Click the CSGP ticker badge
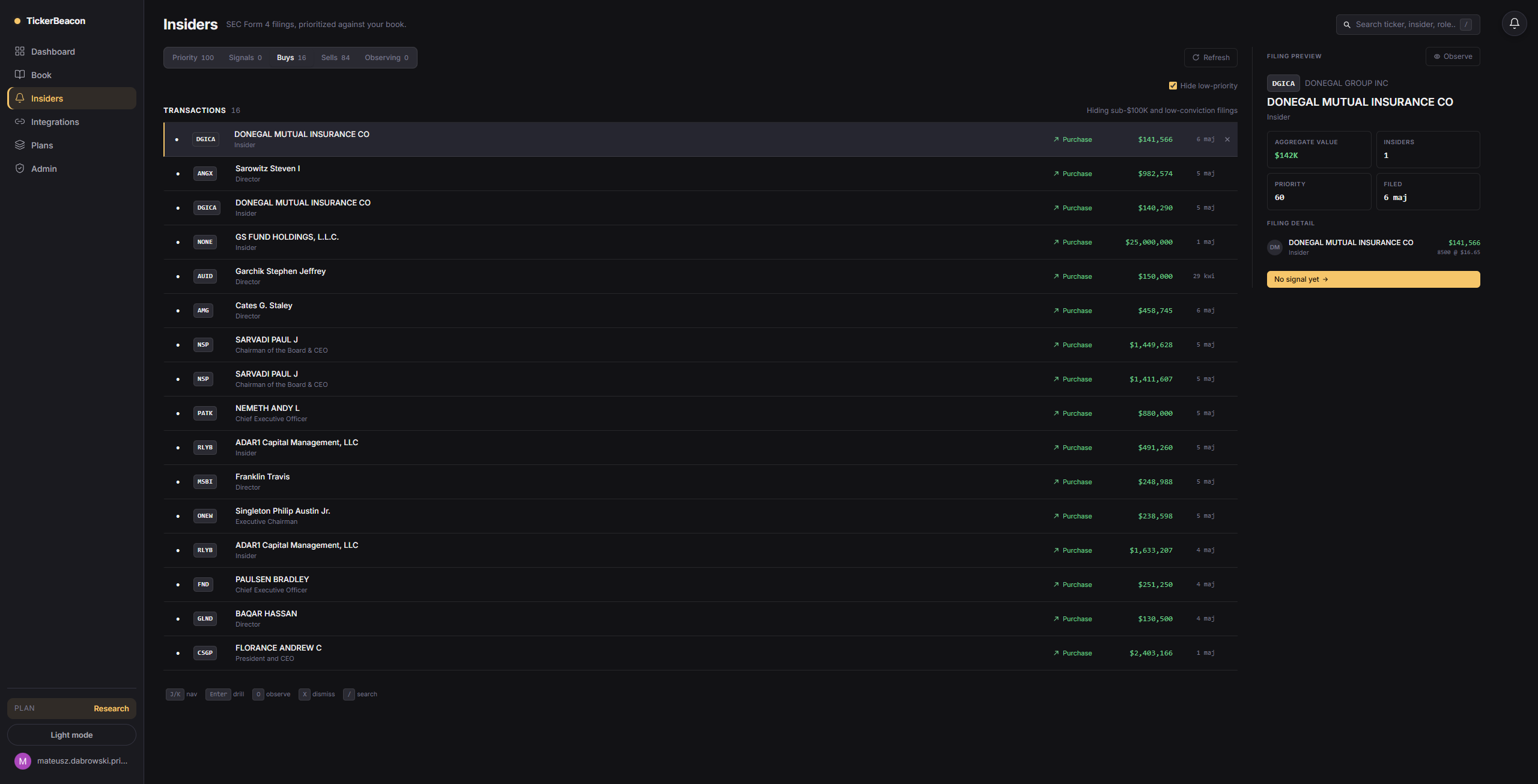1538x784 pixels. click(x=205, y=653)
